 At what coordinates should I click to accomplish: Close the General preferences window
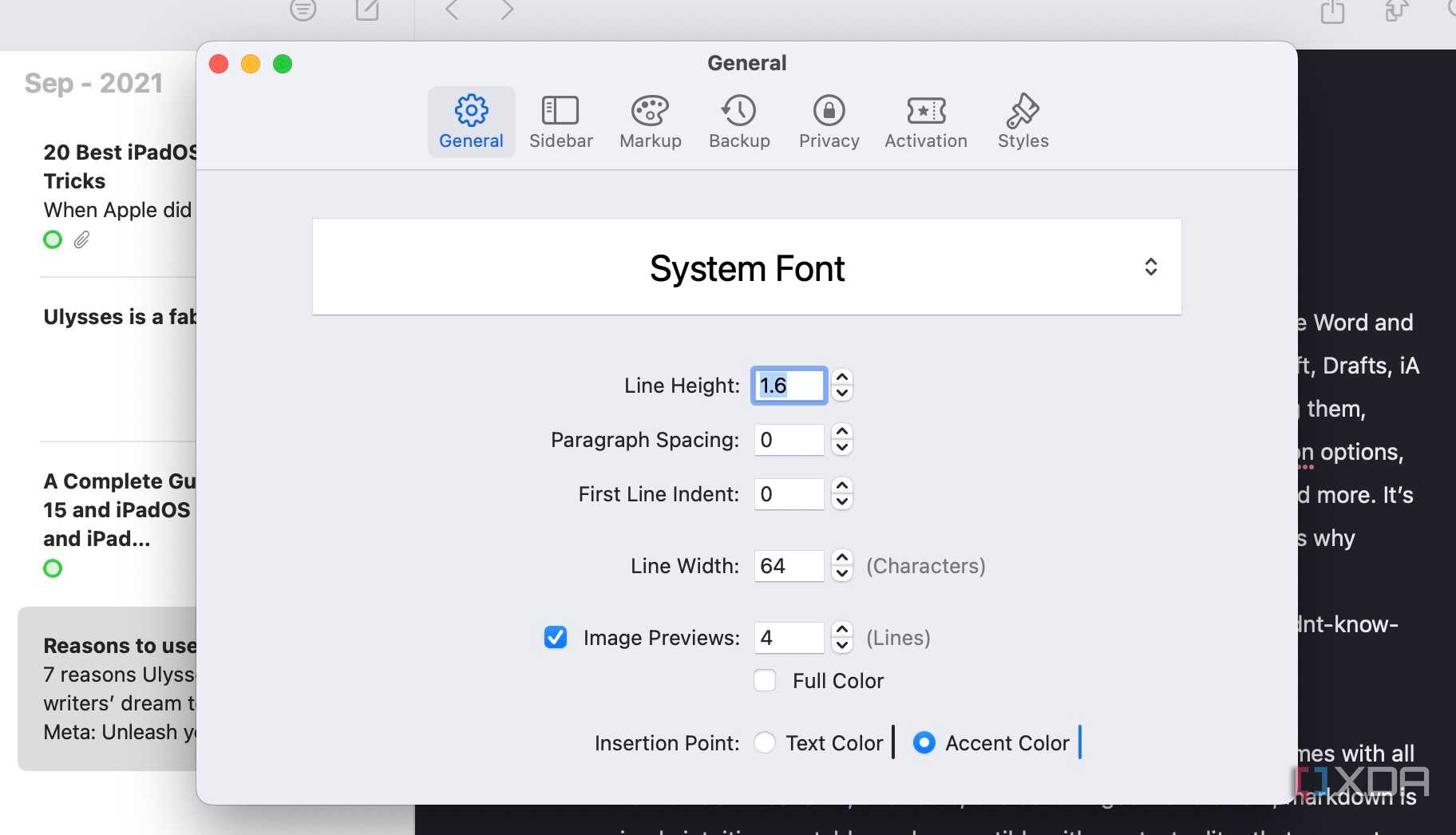[x=219, y=64]
